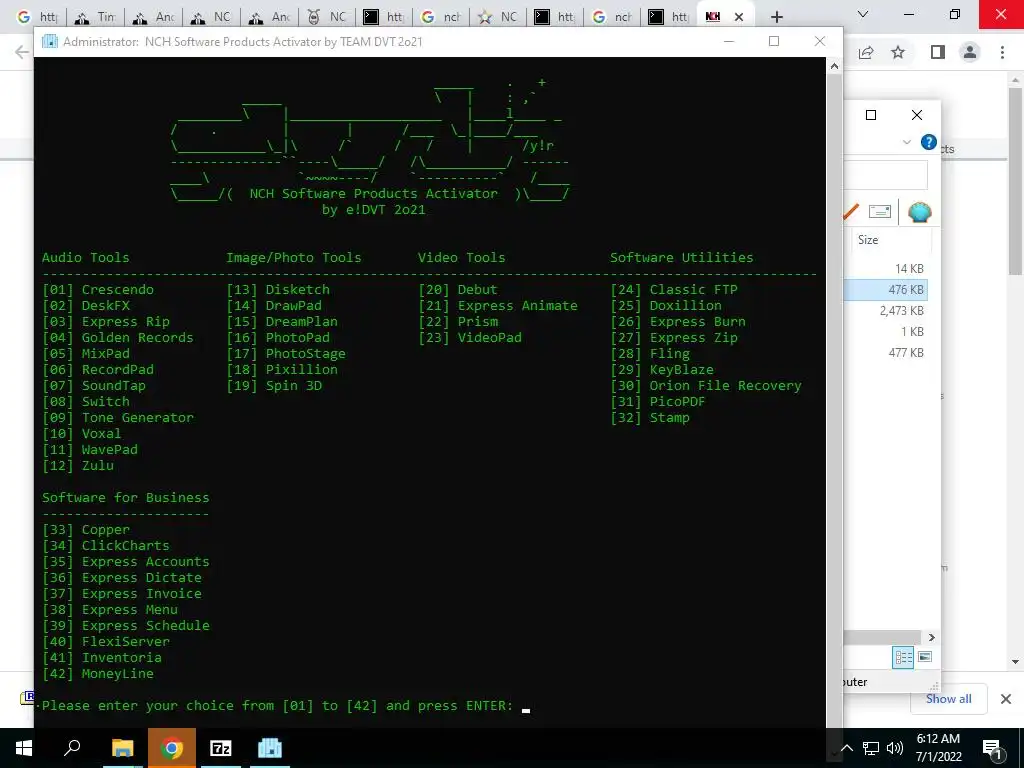Viewport: 1024px width, 768px height.
Task: Click the blue shell icon in Explorer
Action: click(920, 212)
